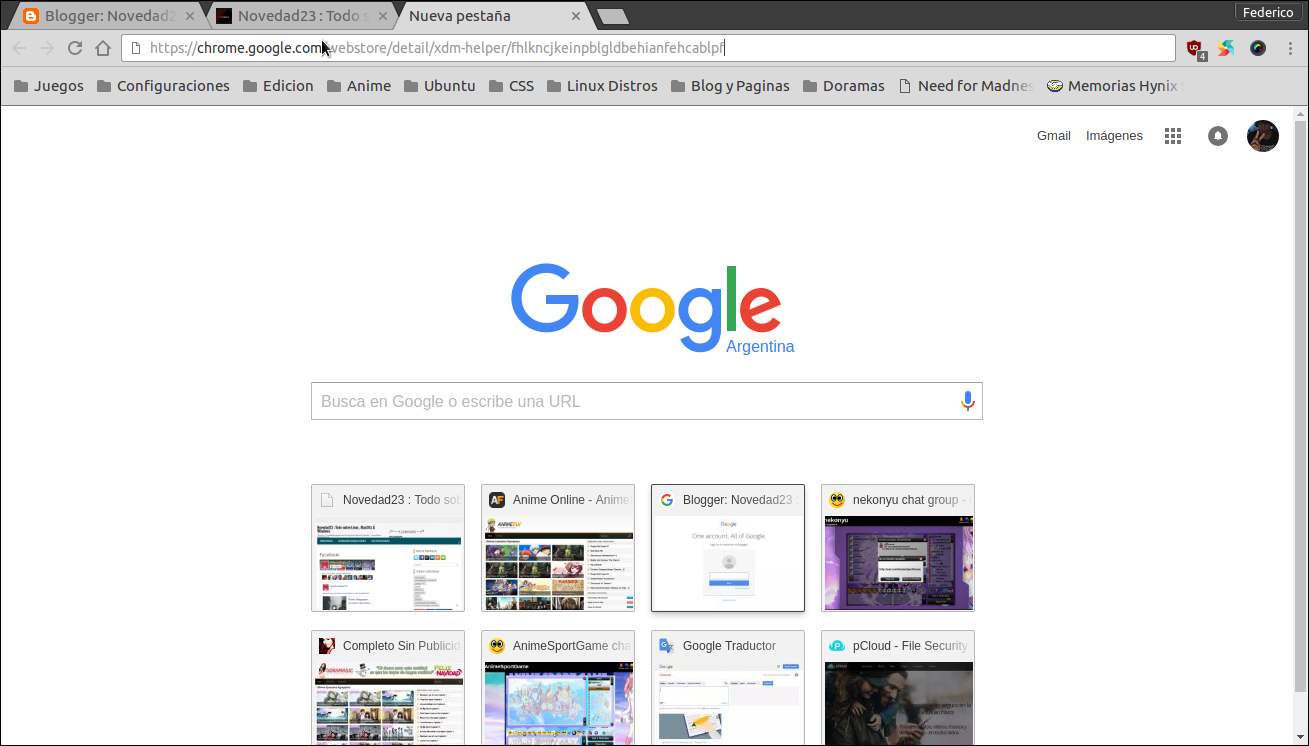Click the browser back arrow

pos(19,48)
